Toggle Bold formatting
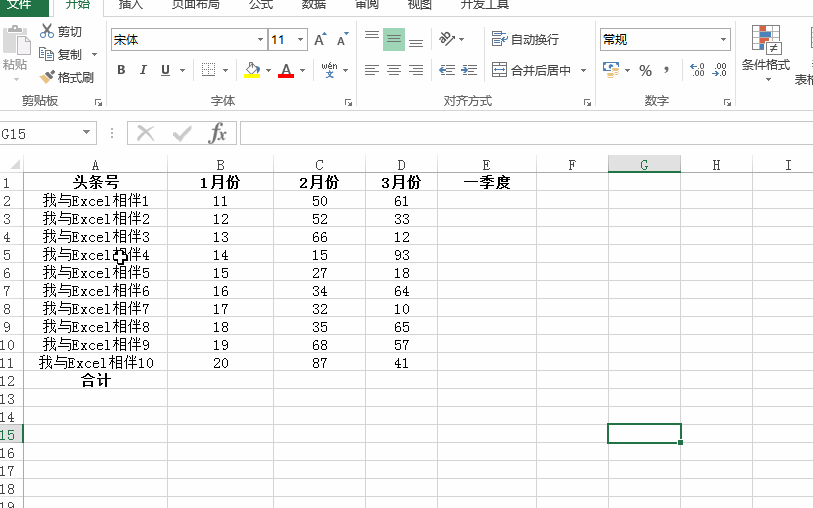Viewport: 813px width, 508px height. coord(121,69)
